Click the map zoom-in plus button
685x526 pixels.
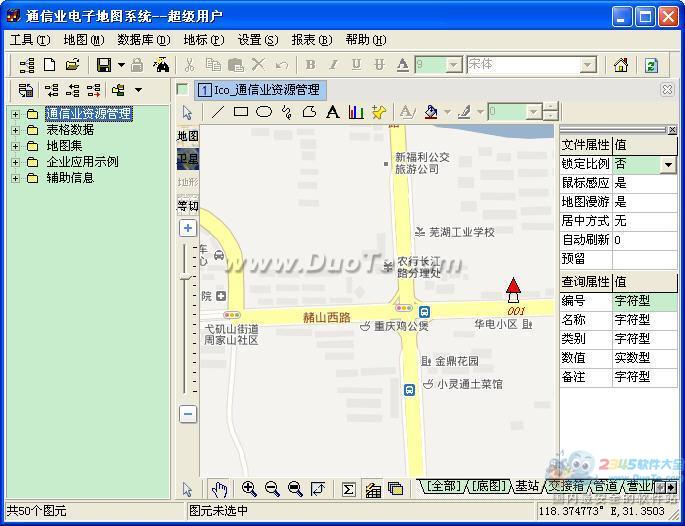click(x=188, y=228)
